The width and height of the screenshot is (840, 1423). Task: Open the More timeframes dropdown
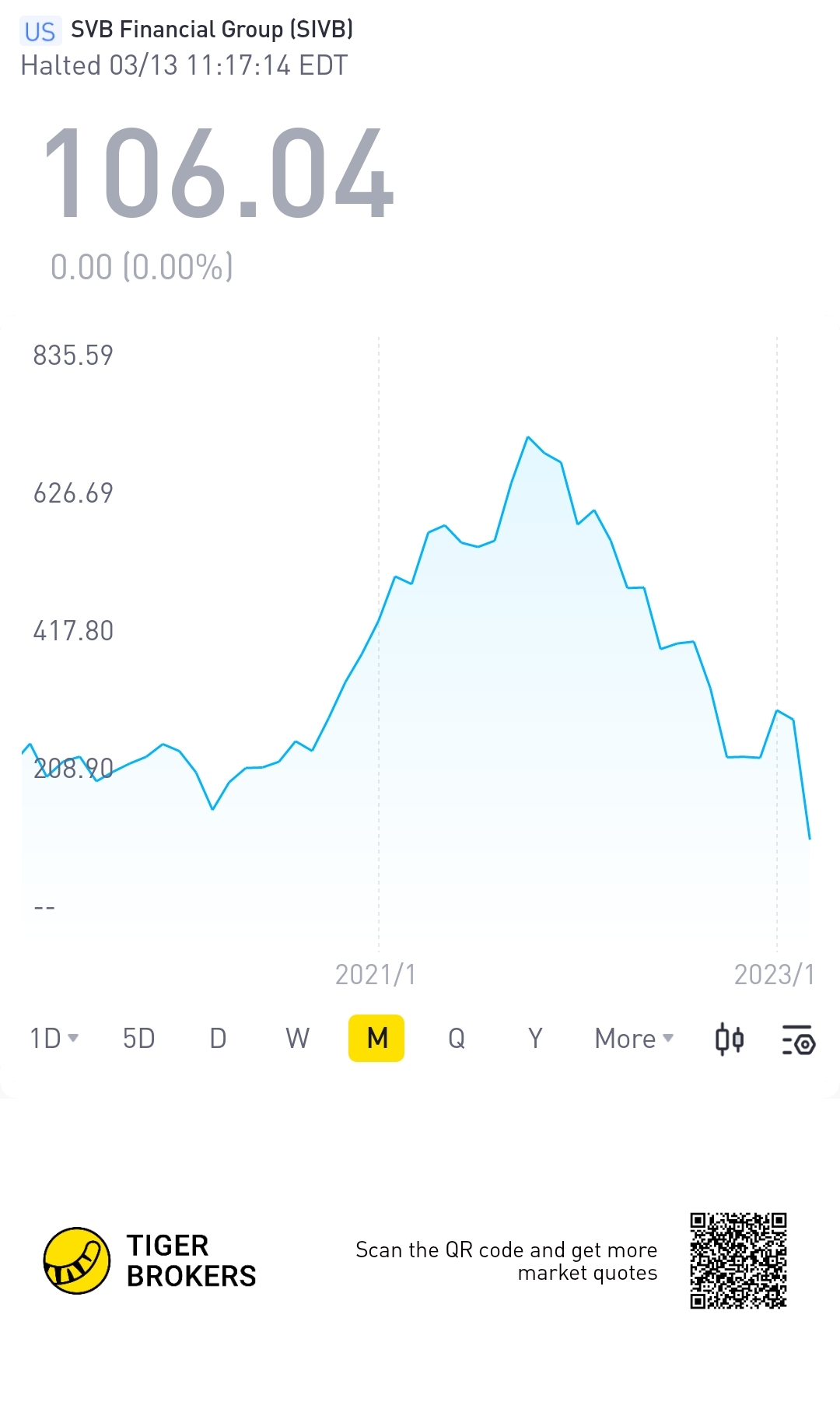pos(634,1039)
